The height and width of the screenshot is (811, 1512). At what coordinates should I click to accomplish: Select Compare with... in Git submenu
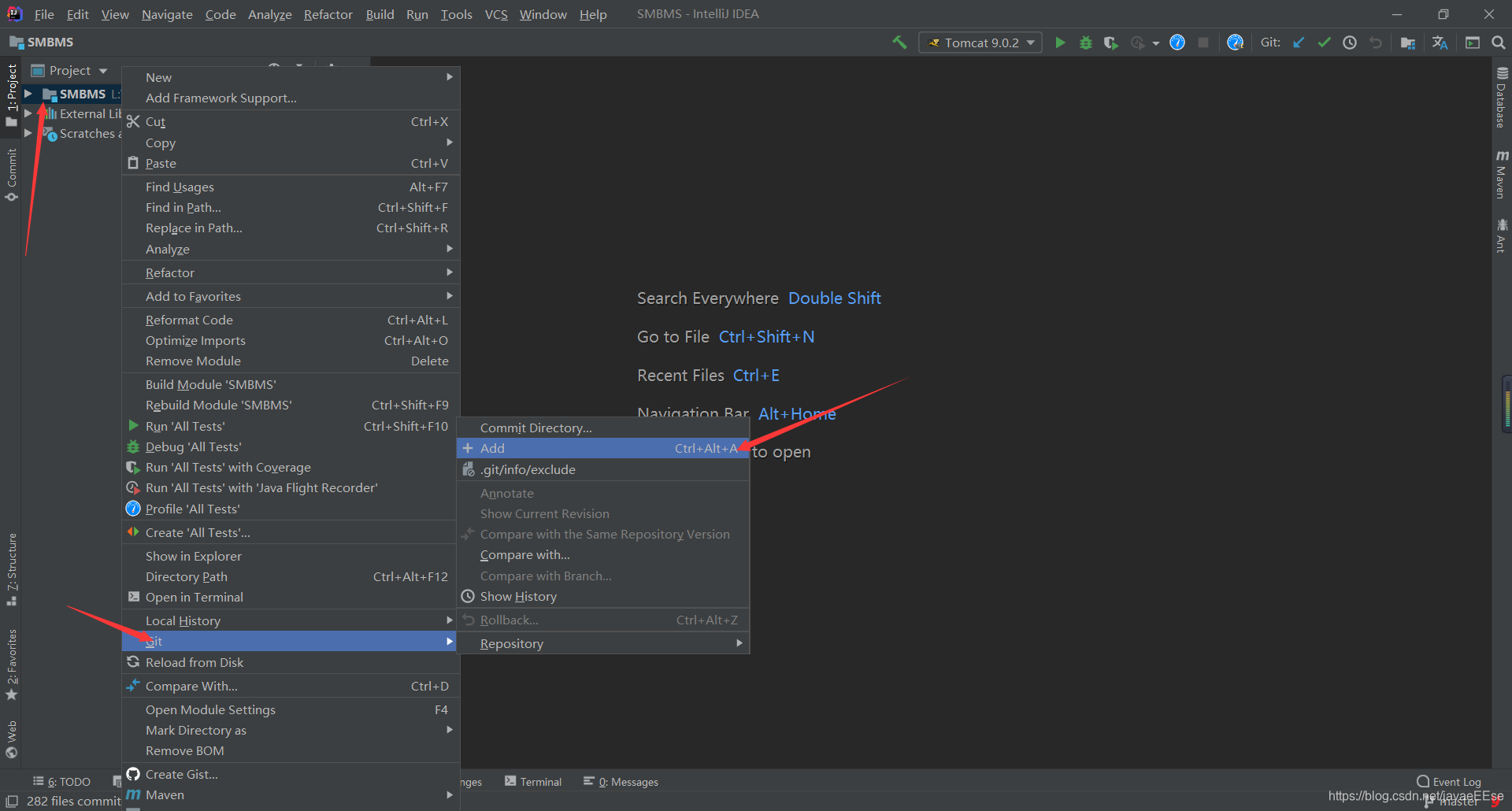pos(602,554)
